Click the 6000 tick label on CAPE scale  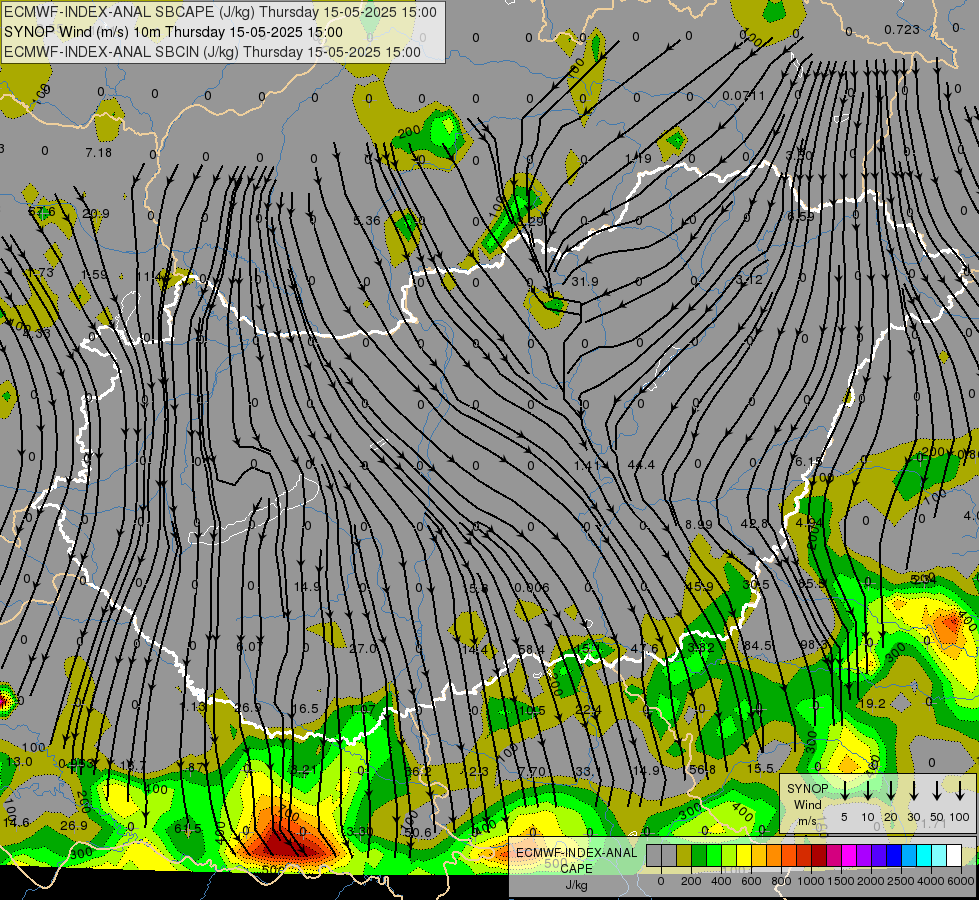[960, 881]
